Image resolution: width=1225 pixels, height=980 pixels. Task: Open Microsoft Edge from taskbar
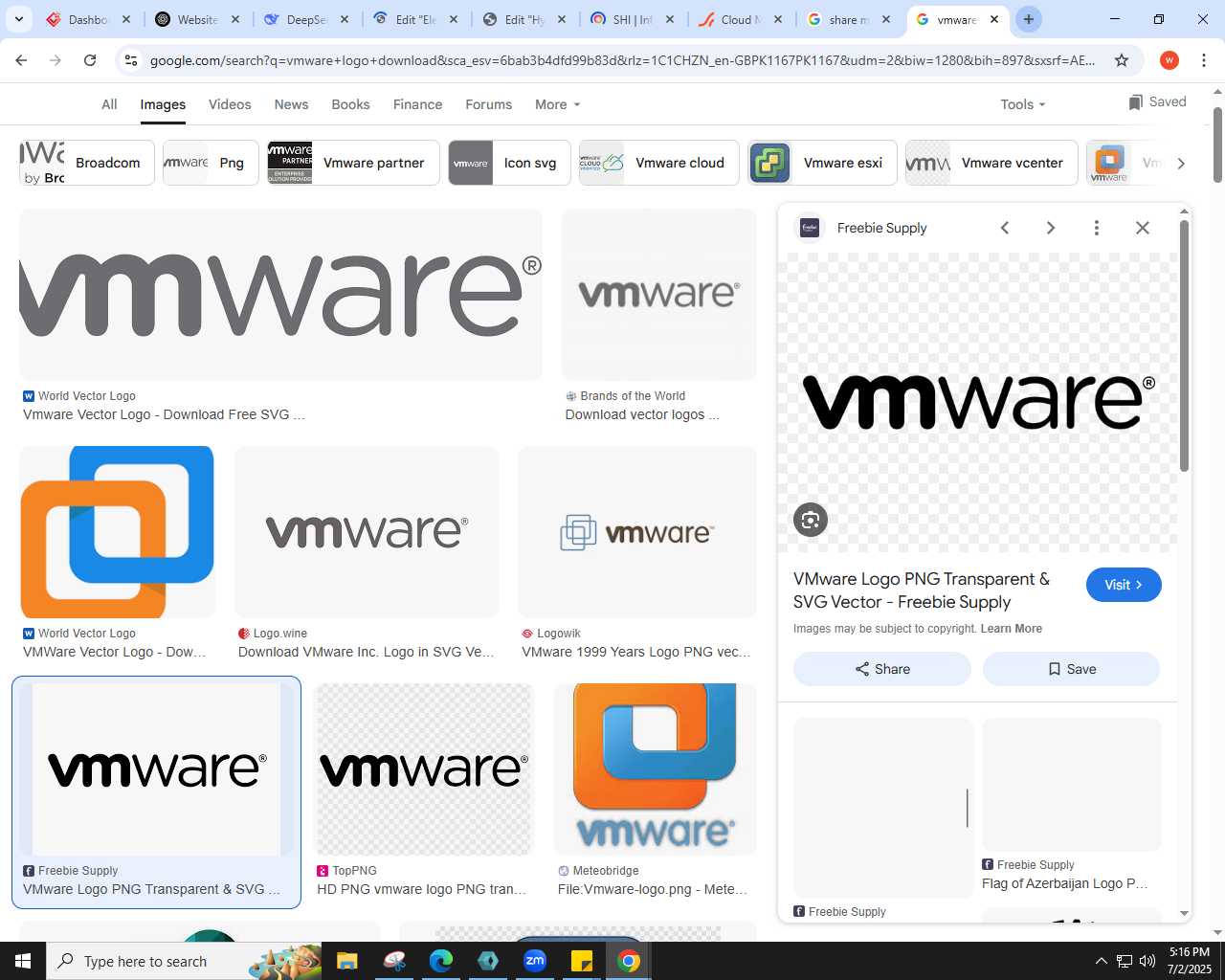441,961
